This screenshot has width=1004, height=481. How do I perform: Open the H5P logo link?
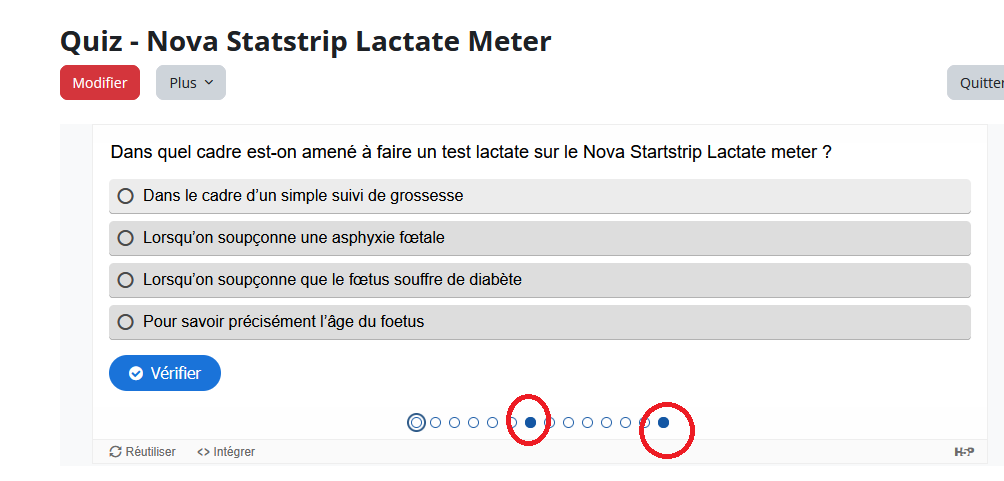point(964,452)
